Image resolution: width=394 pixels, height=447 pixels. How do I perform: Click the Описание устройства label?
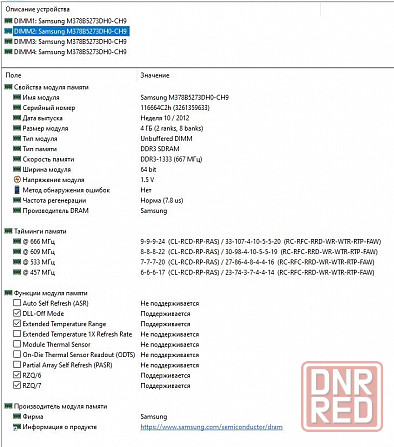(38, 9)
